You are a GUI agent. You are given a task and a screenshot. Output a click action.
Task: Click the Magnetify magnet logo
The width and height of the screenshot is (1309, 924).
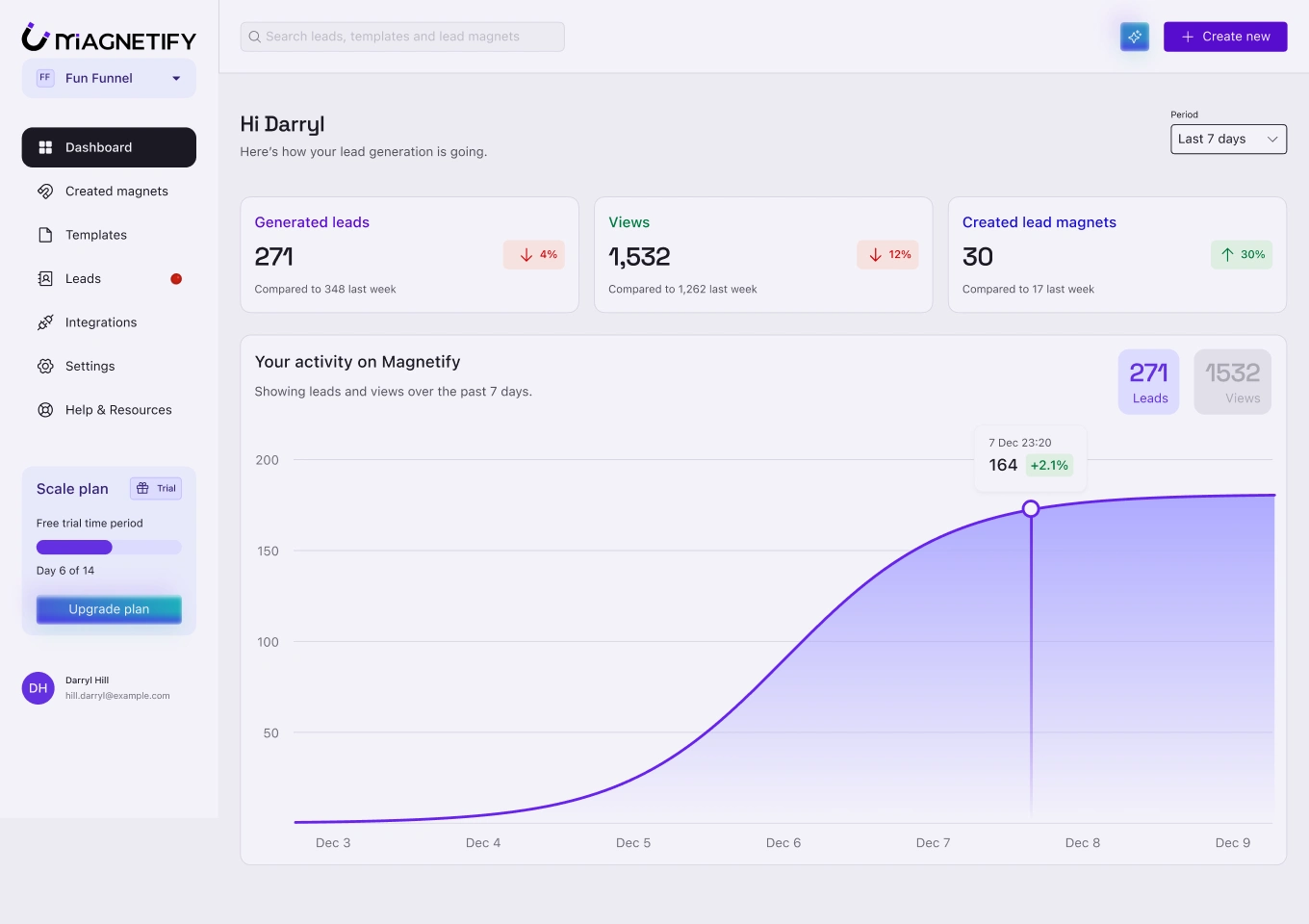click(36, 37)
